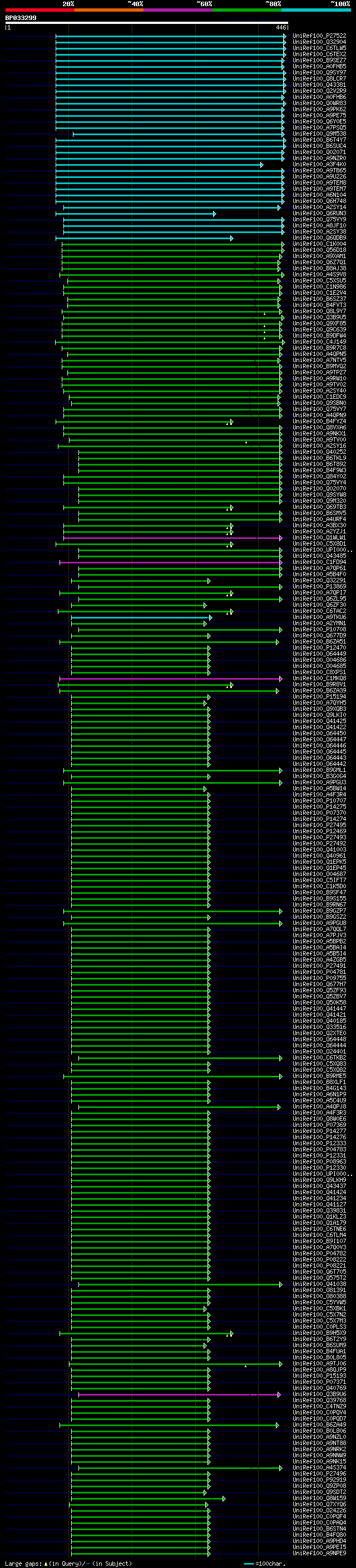The height and width of the screenshot is (1568, 356).
Task: Select hit UniRef100_C1FD94
Action: (319, 562)
